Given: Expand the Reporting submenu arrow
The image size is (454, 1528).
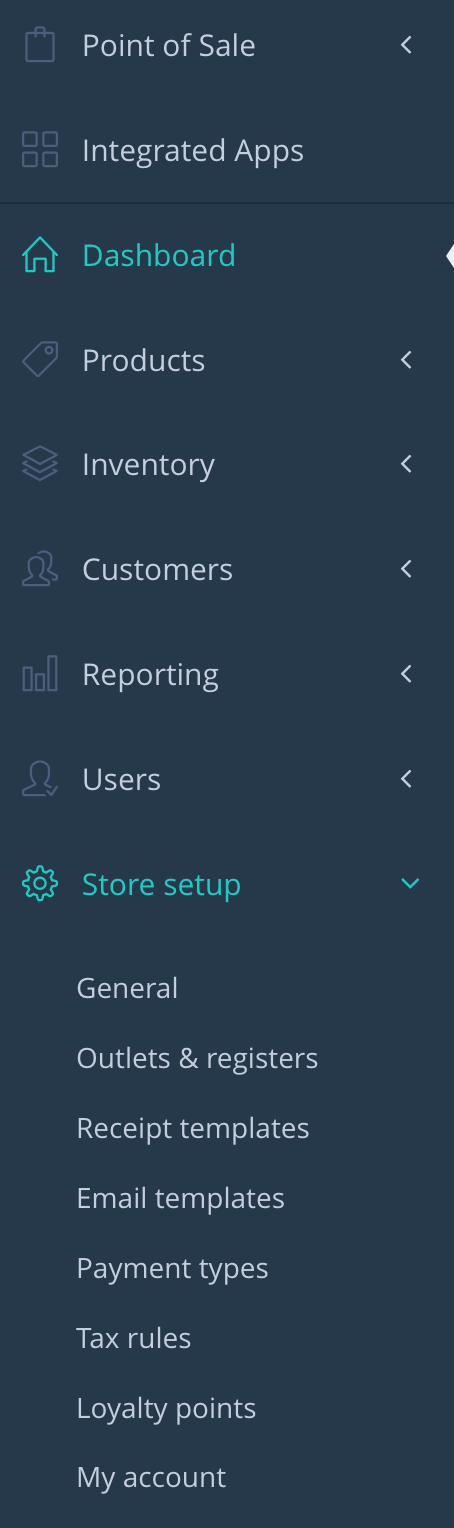Looking at the screenshot, I should 406,674.
